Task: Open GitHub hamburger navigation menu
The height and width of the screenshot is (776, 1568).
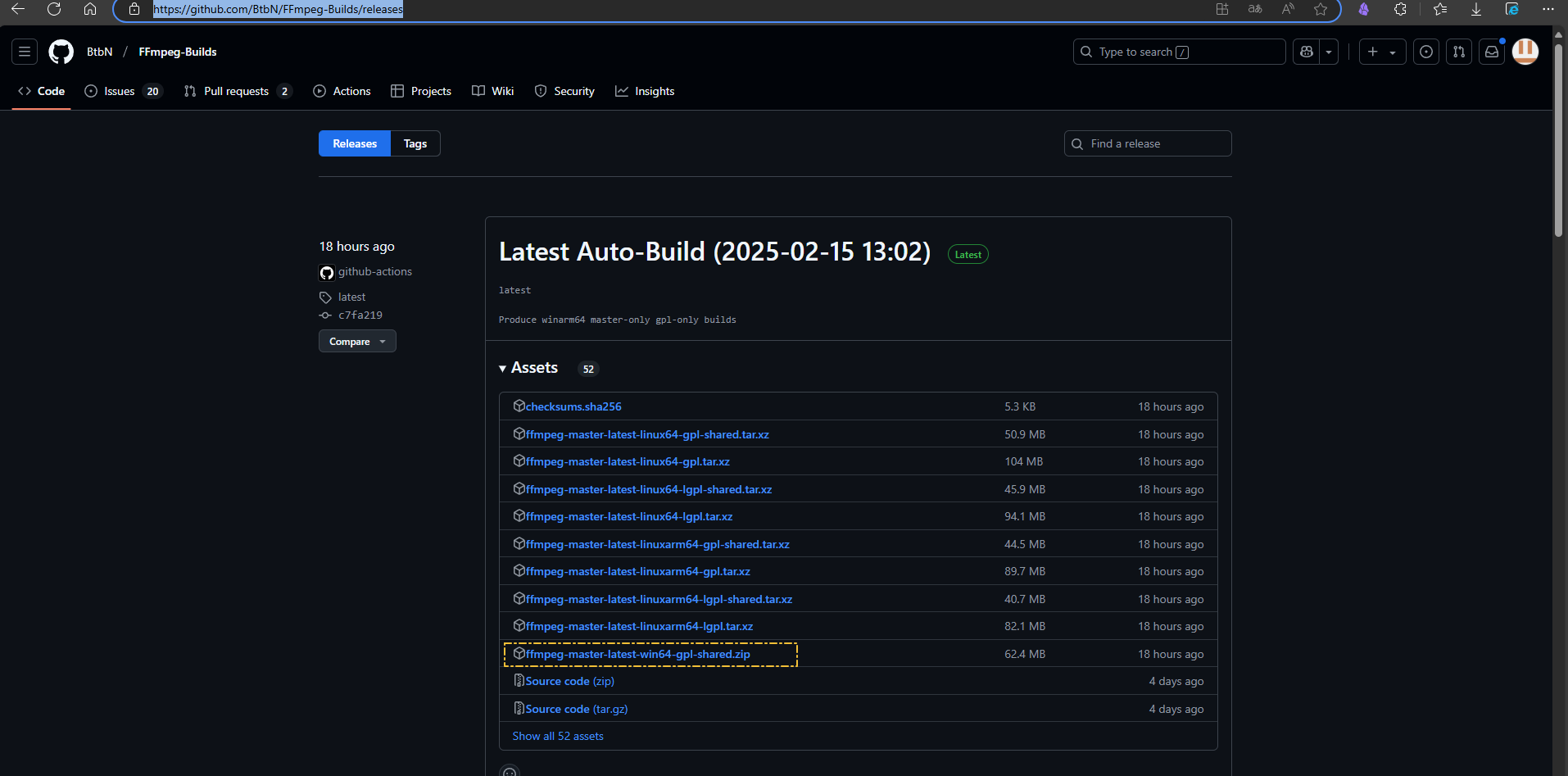Action: [x=25, y=52]
